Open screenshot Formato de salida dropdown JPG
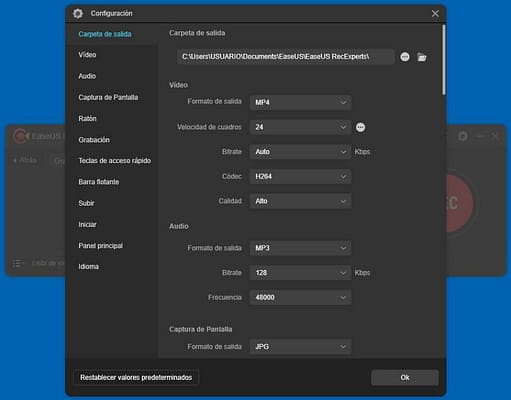Image resolution: width=511 pixels, height=400 pixels. click(x=300, y=347)
